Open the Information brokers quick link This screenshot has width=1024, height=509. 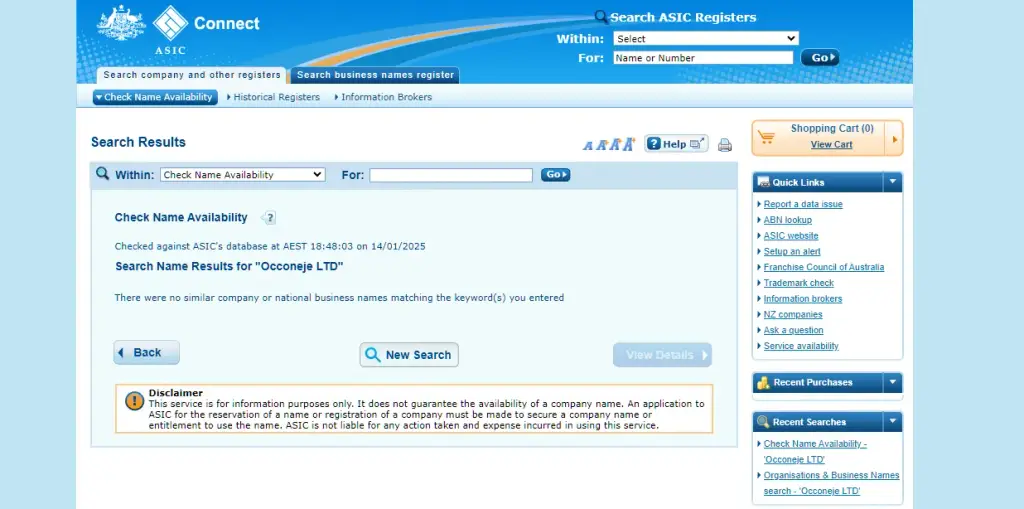coord(803,299)
